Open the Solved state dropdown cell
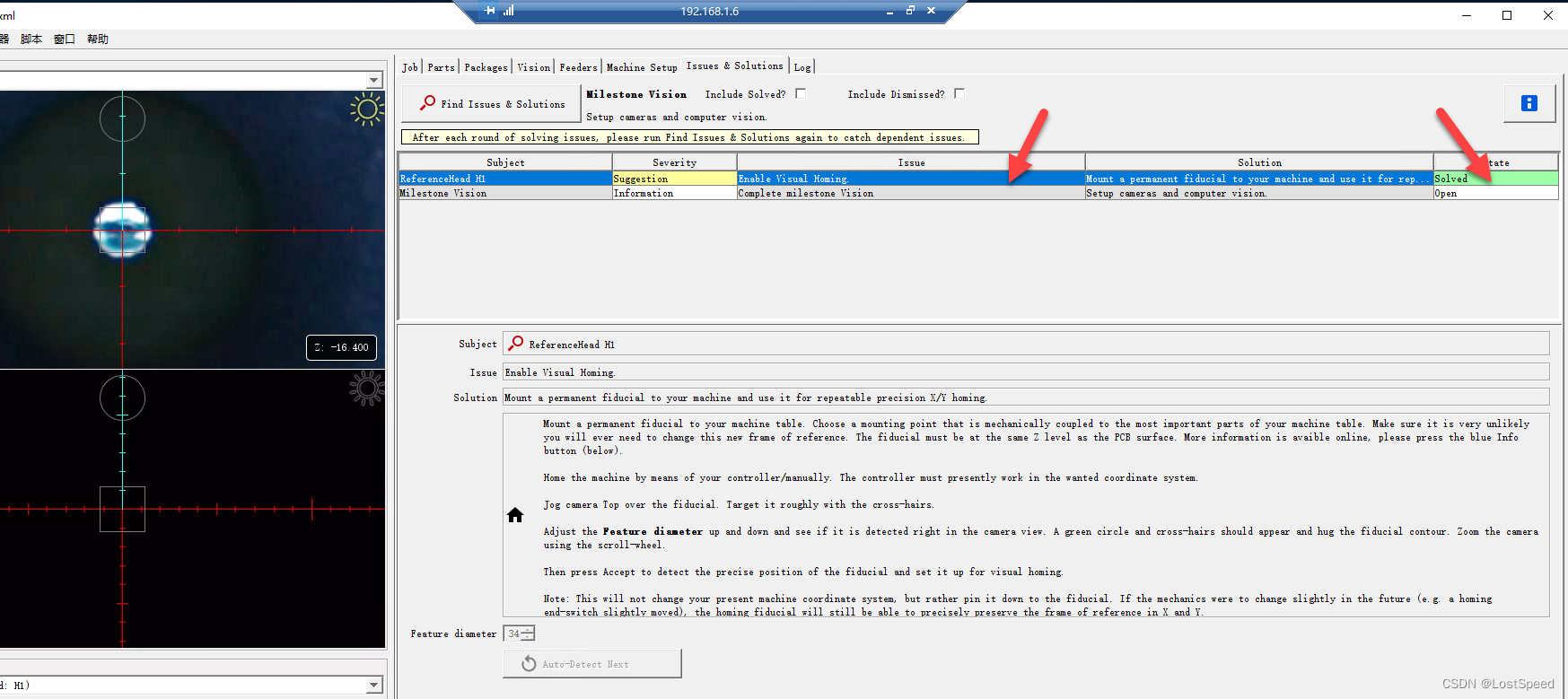Viewport: 1568px width, 699px height. (1495, 179)
